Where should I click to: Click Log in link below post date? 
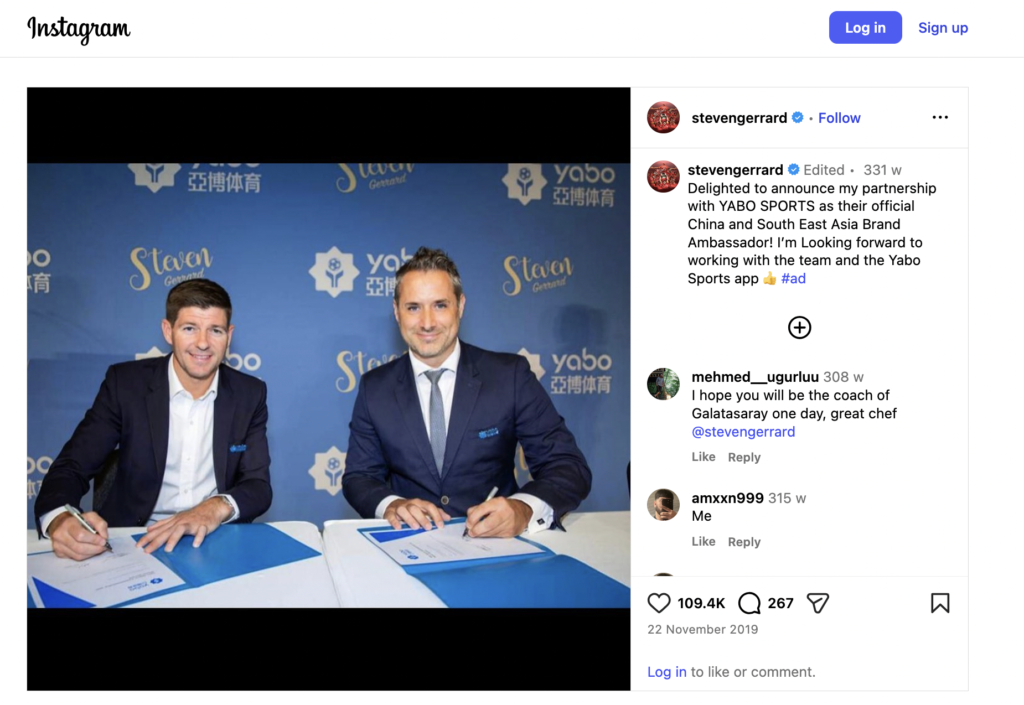coord(667,672)
